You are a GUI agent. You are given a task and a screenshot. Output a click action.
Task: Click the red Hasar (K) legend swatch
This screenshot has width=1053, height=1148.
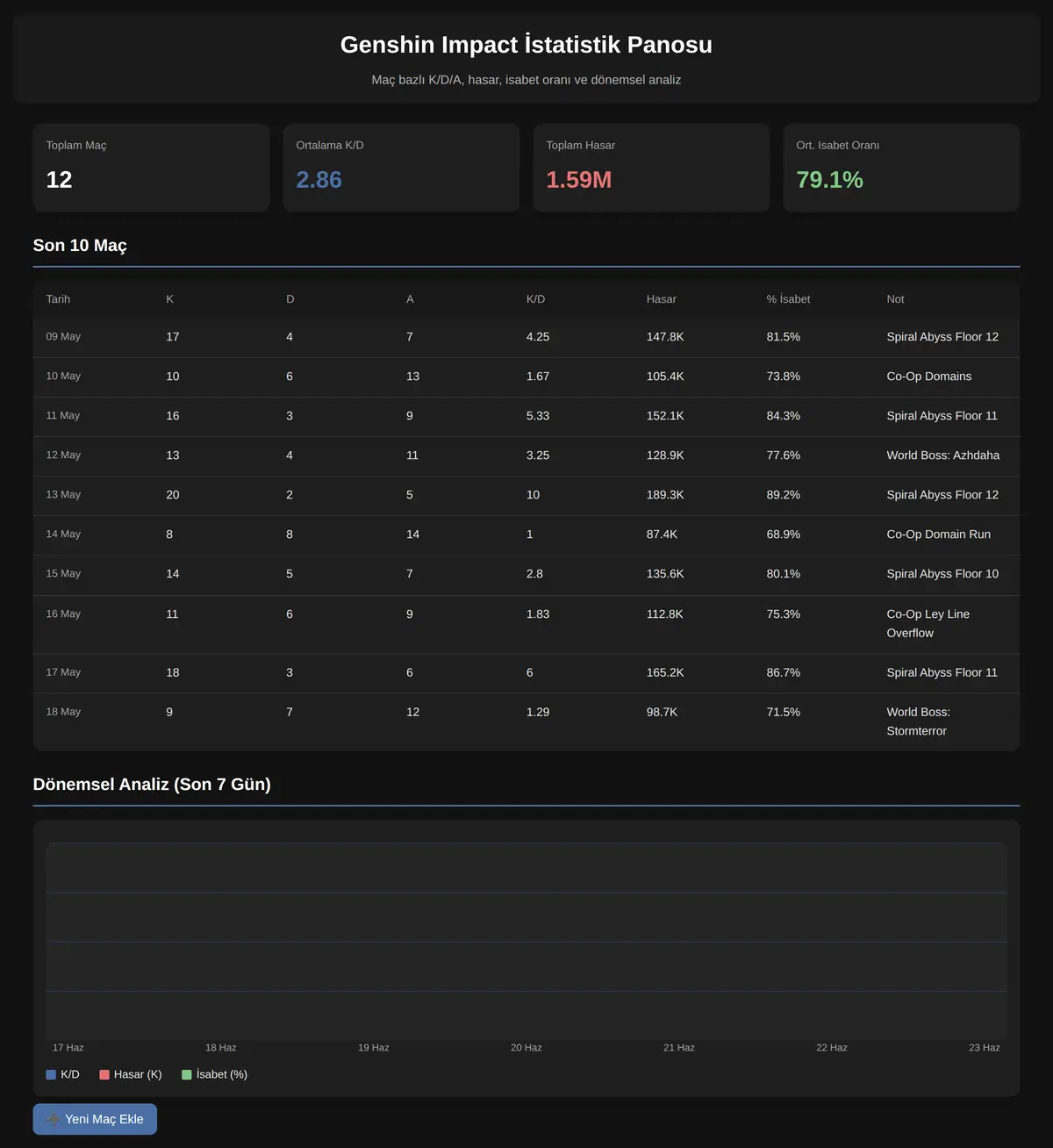104,1074
